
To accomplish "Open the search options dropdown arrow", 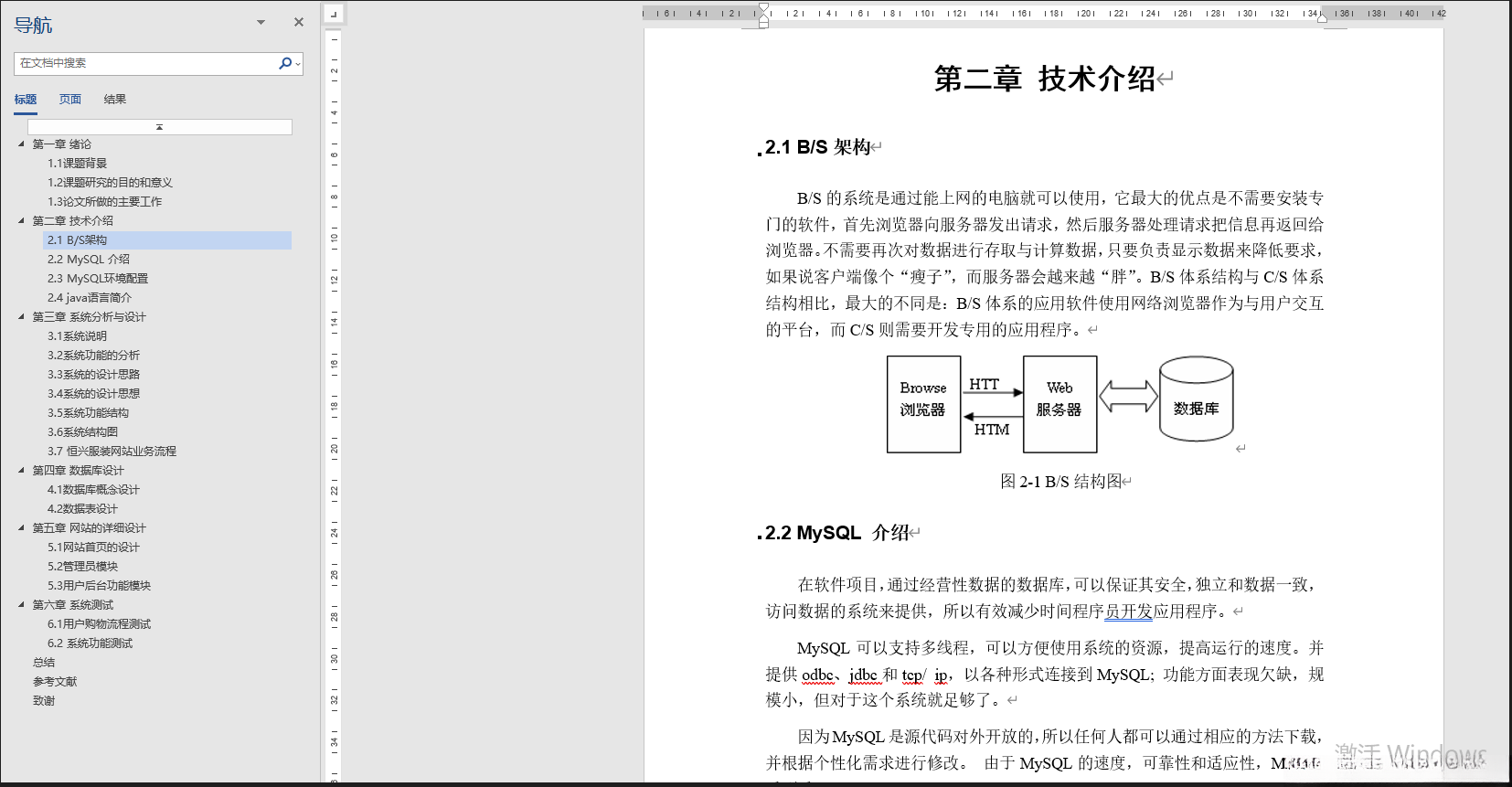I will 298,64.
